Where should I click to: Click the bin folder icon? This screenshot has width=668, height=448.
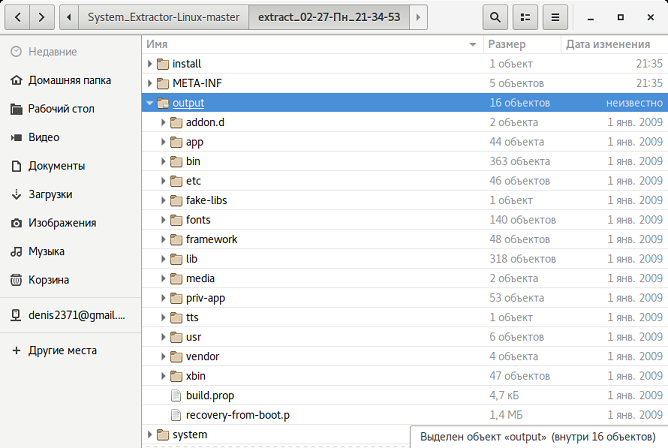pyautogui.click(x=176, y=161)
